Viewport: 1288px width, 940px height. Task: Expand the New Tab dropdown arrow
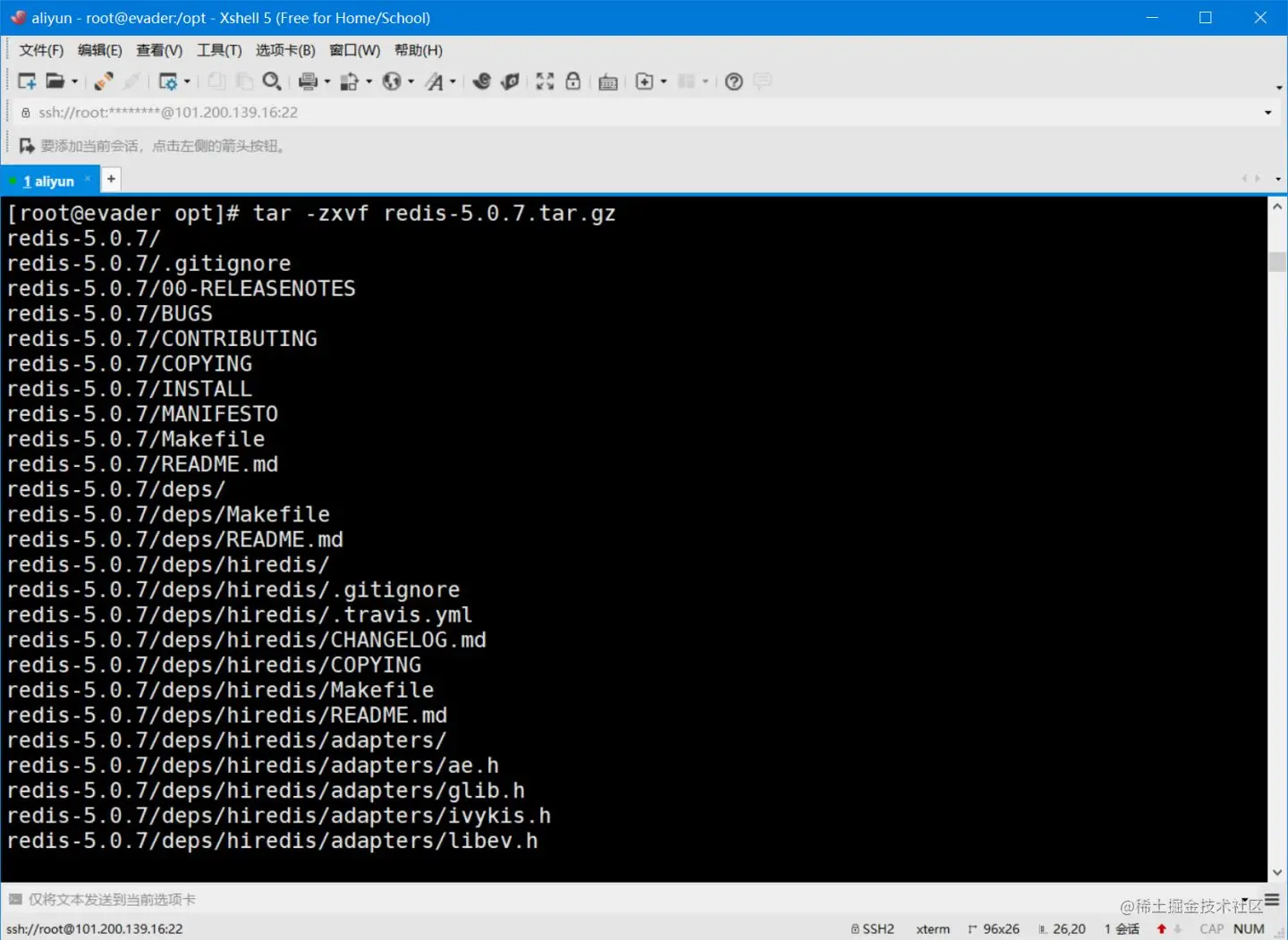point(664,81)
